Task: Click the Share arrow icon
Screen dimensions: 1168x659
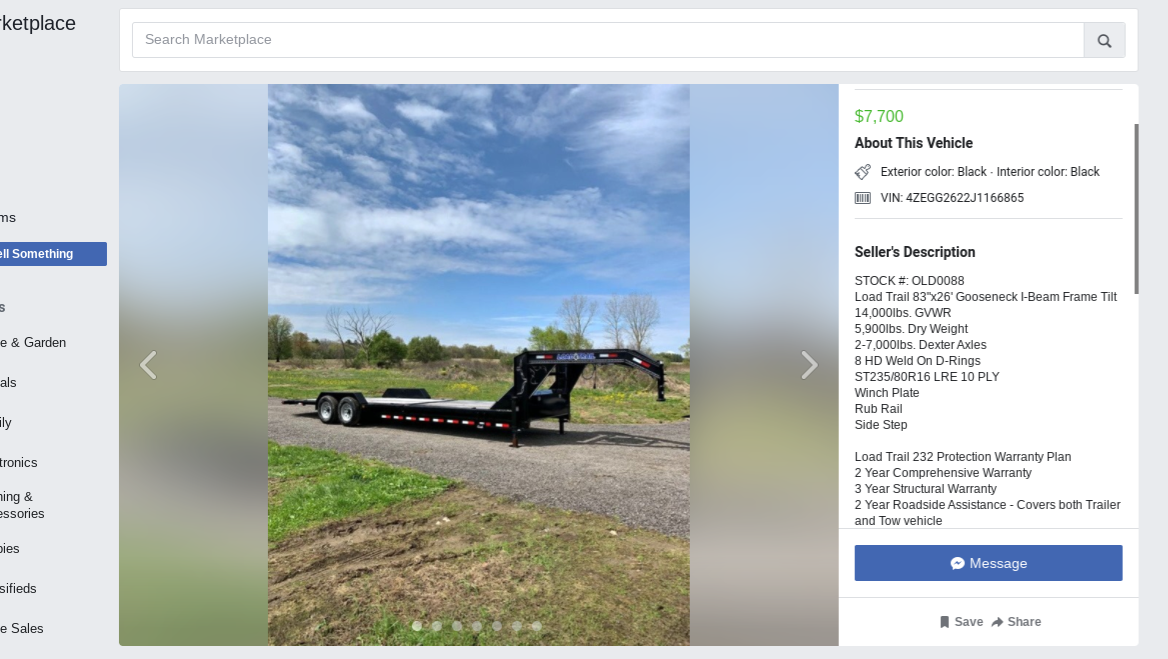Action: pyautogui.click(x=997, y=622)
